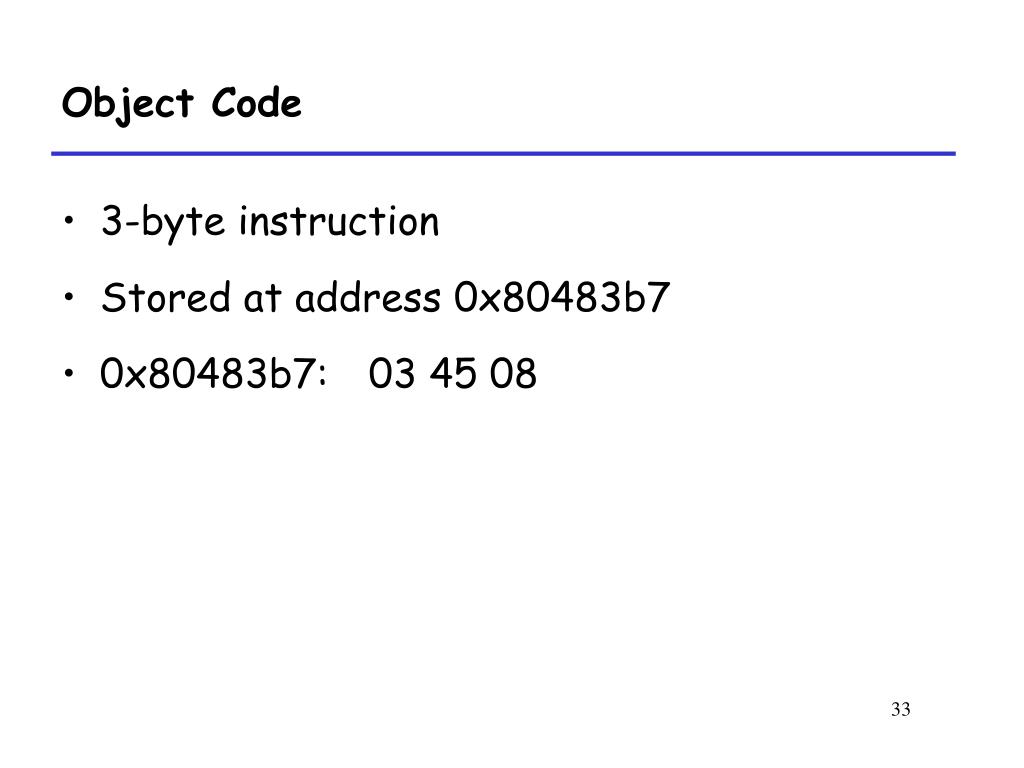Click the blue horizontal divider line

coord(504,153)
